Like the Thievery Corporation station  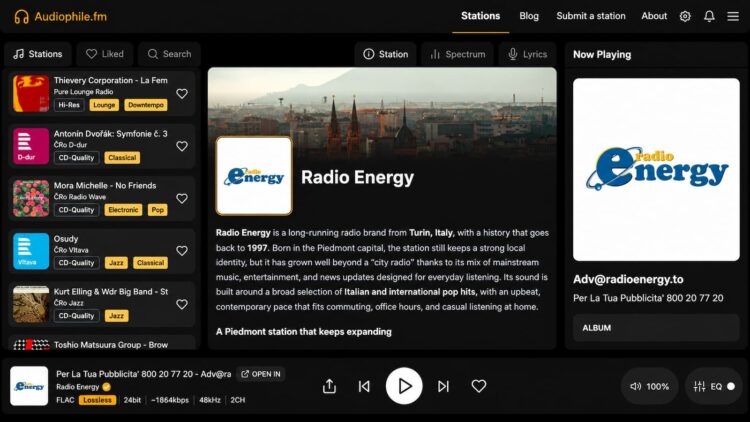point(182,94)
